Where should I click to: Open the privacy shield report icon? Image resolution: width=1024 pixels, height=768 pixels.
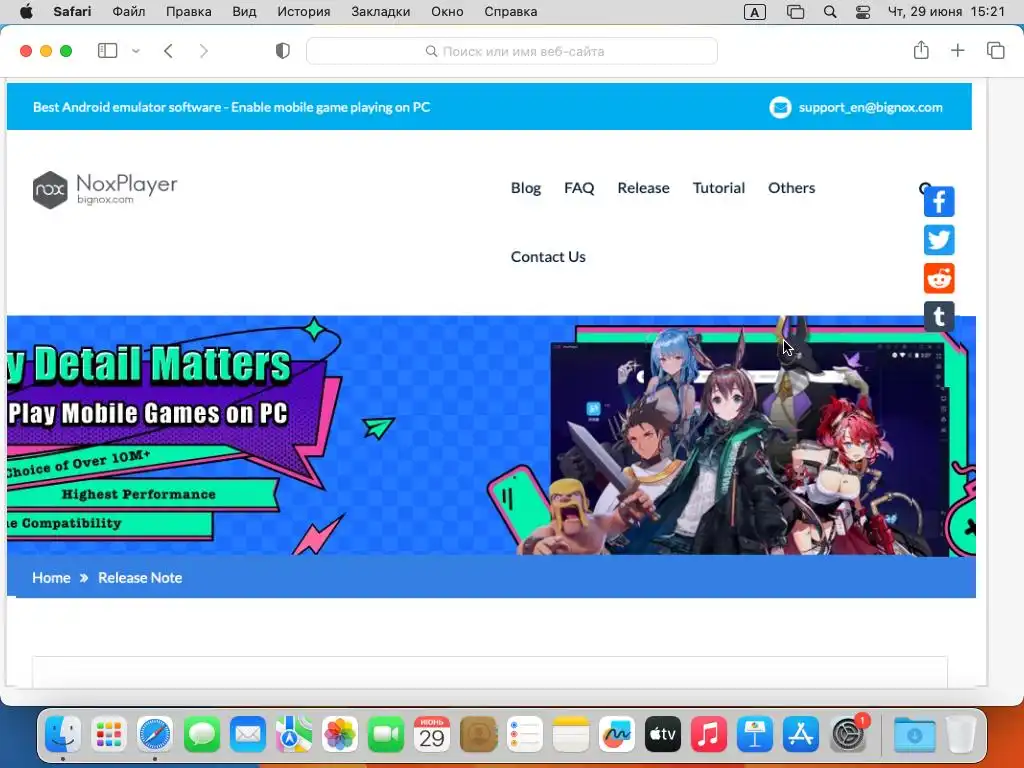283,51
